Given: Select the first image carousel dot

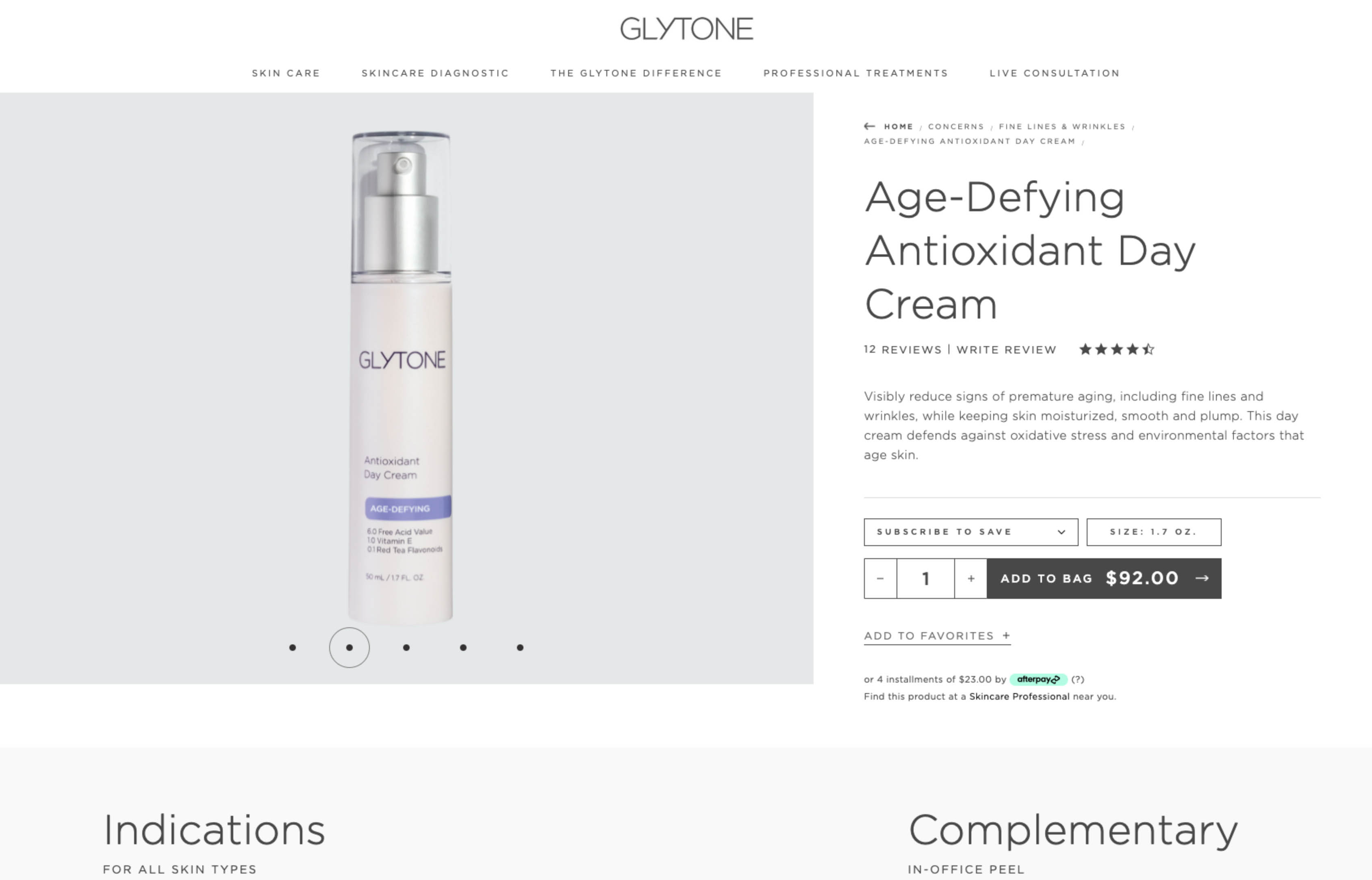Looking at the screenshot, I should 293,648.
